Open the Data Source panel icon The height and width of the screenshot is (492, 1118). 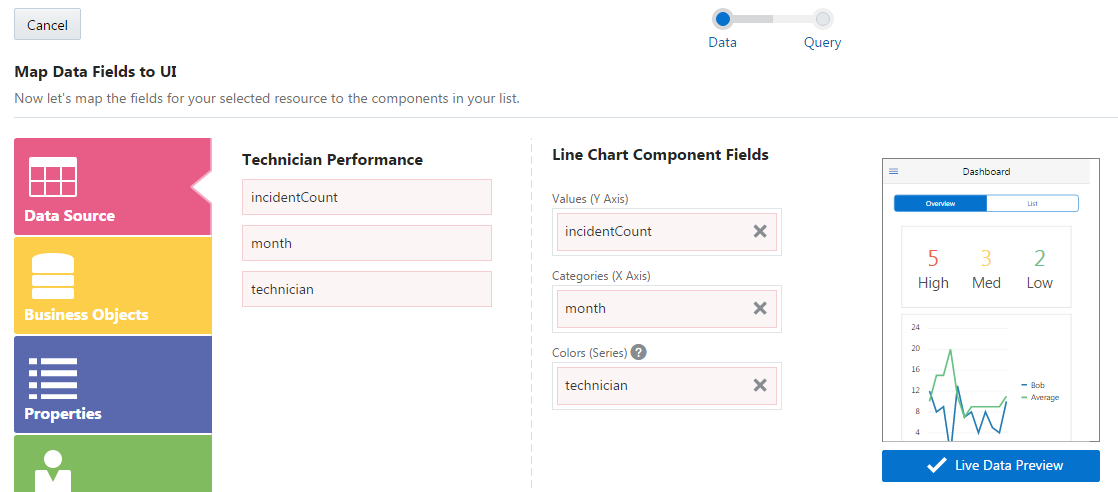53,178
